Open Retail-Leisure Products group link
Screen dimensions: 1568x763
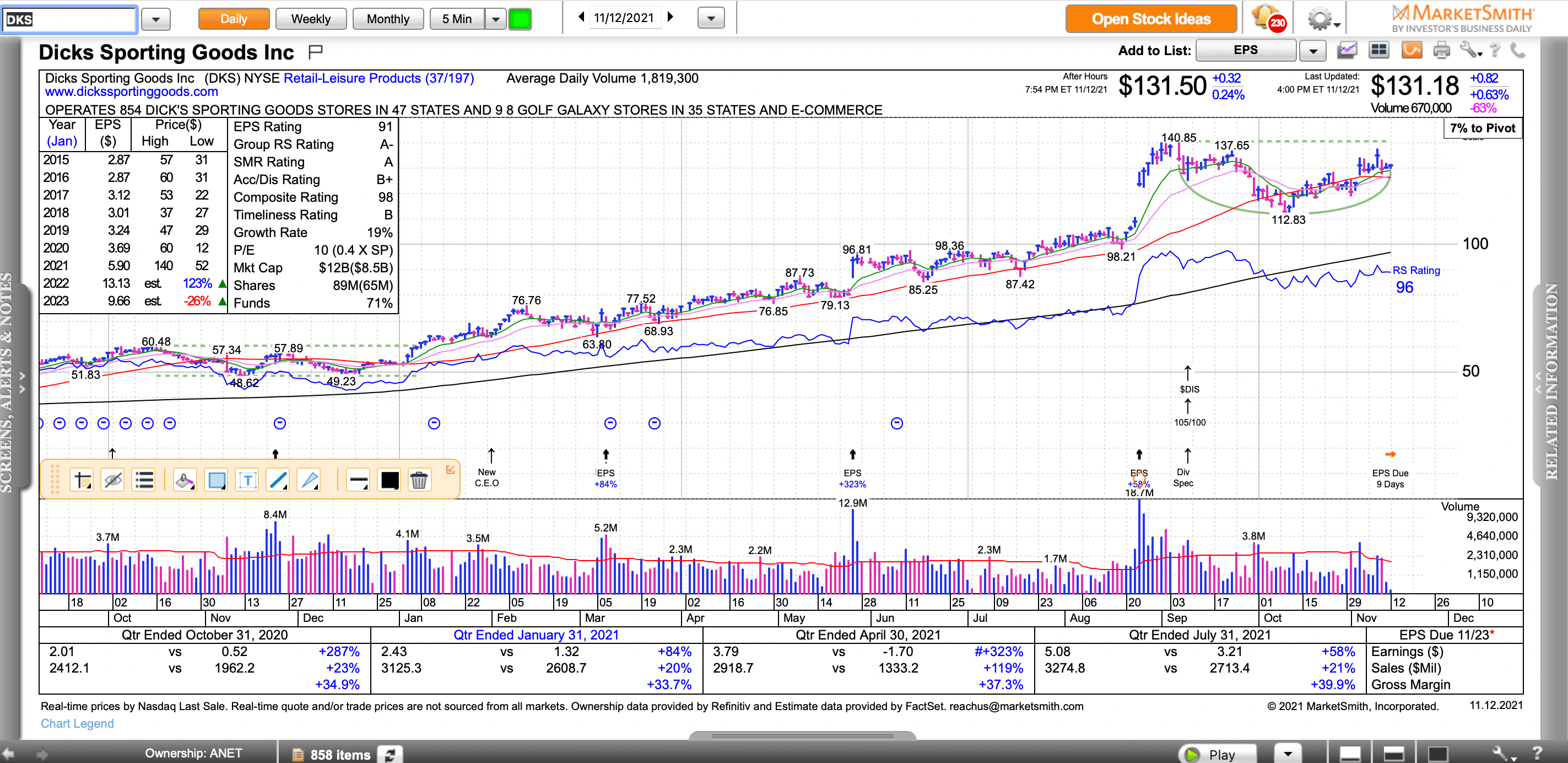(x=379, y=78)
